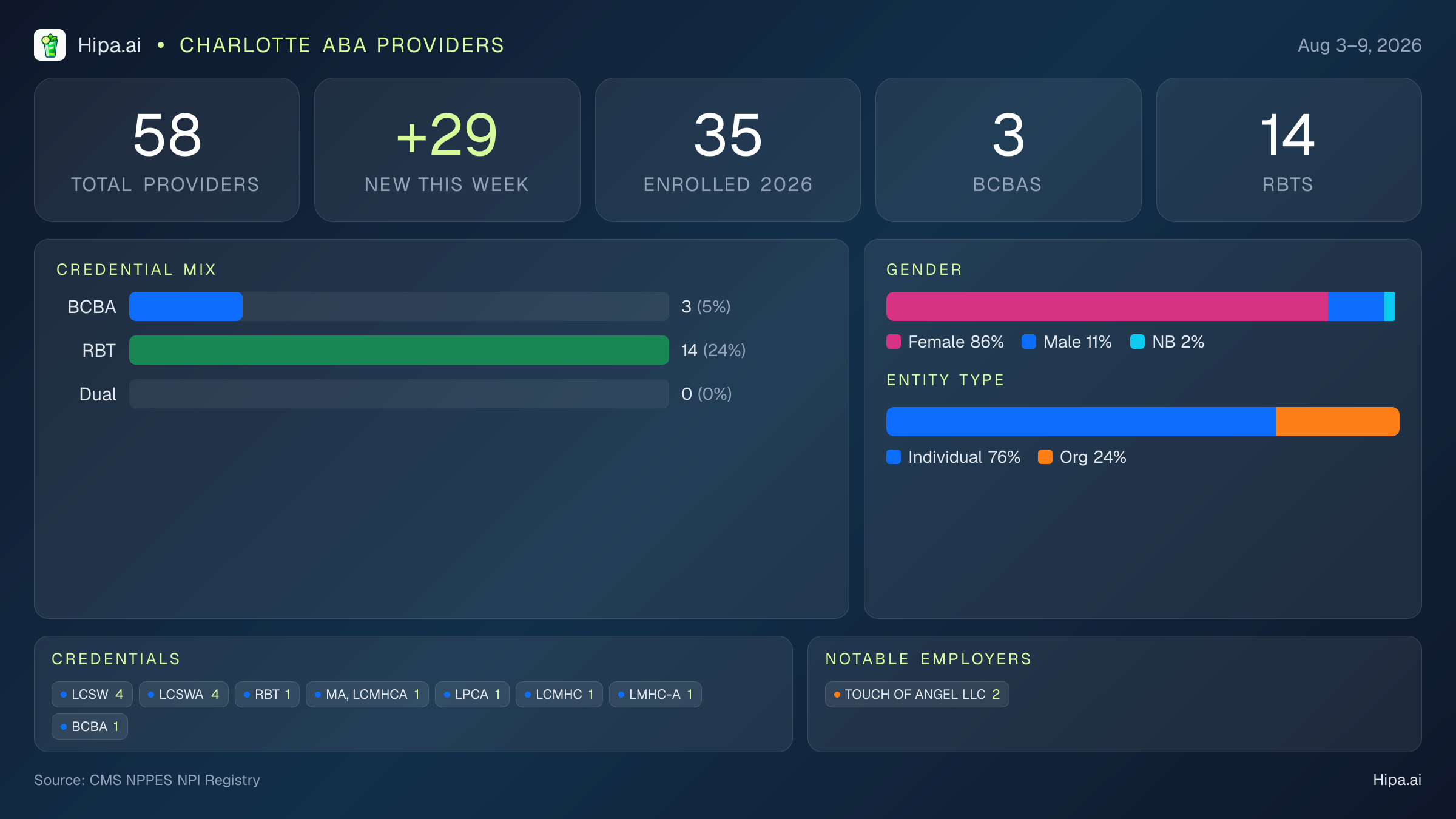
Task: Open the 58 Total Providers card
Action: (167, 150)
